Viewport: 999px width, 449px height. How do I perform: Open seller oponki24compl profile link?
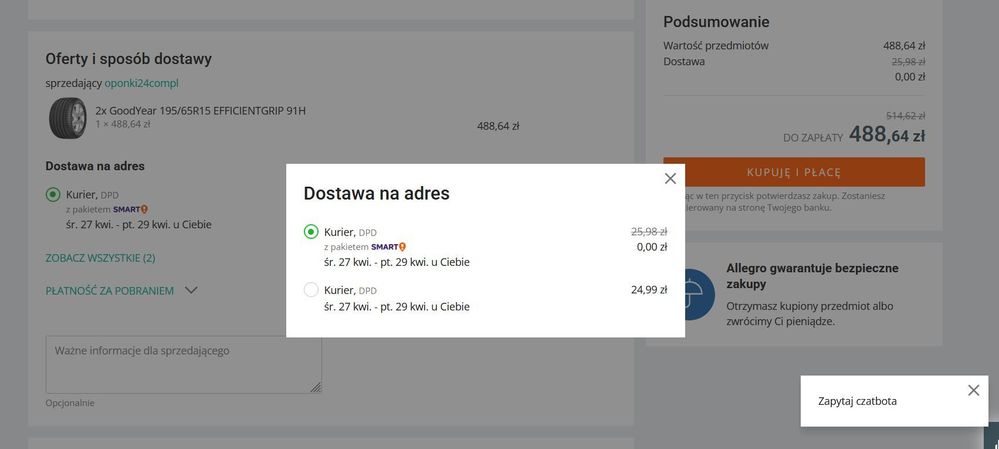[x=142, y=83]
